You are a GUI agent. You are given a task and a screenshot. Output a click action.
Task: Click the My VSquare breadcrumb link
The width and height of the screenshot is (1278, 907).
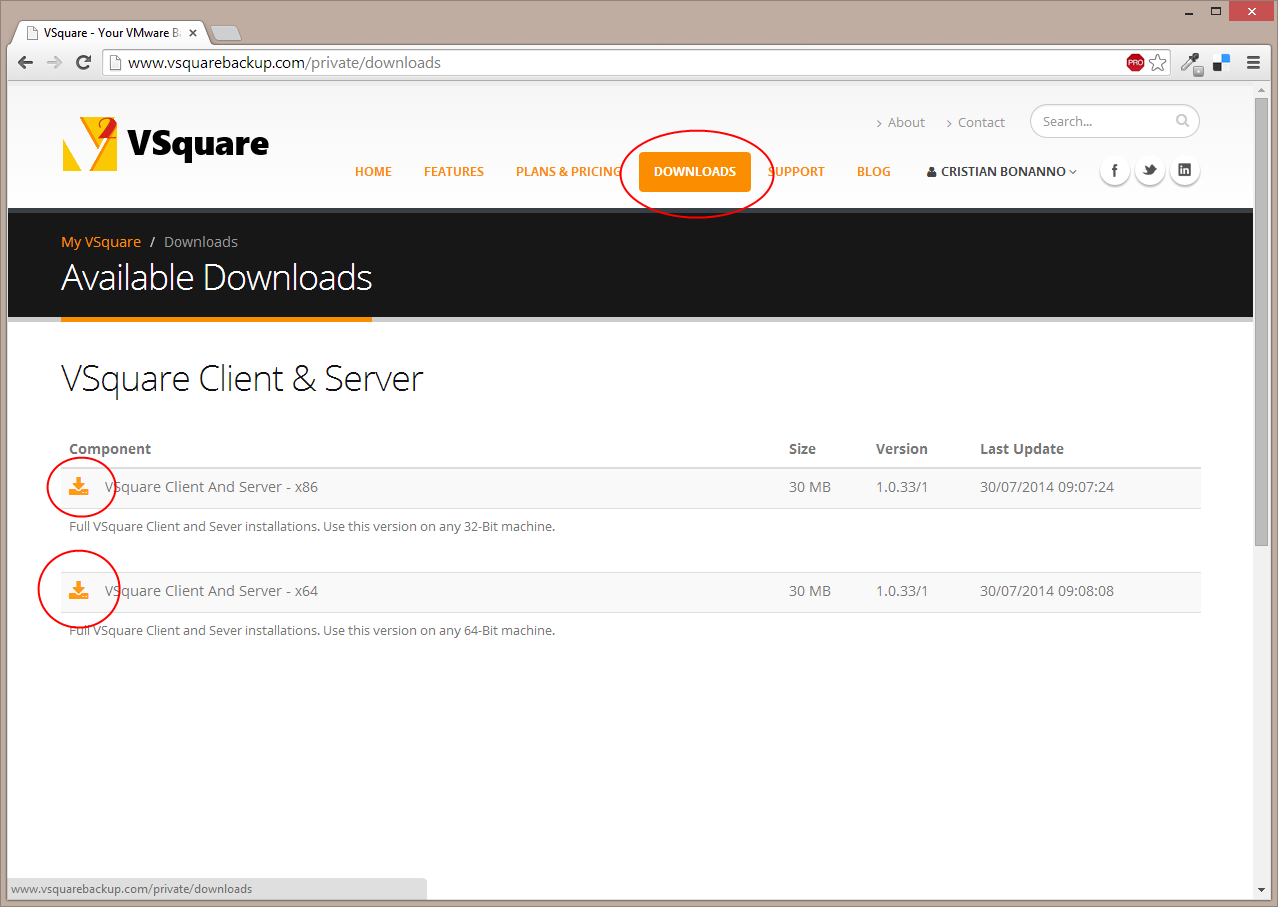pyautogui.click(x=101, y=242)
